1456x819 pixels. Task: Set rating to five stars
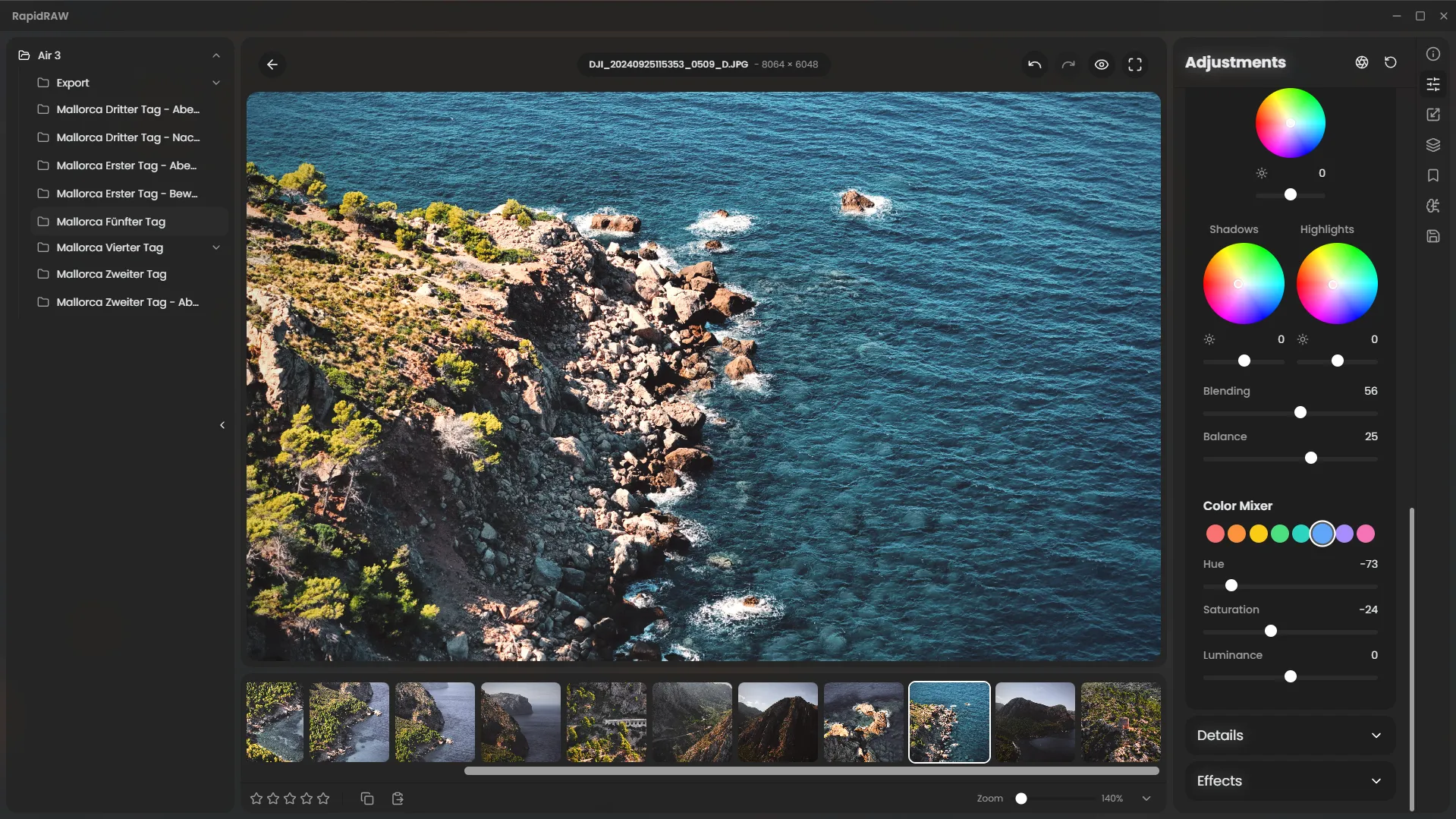(323, 799)
